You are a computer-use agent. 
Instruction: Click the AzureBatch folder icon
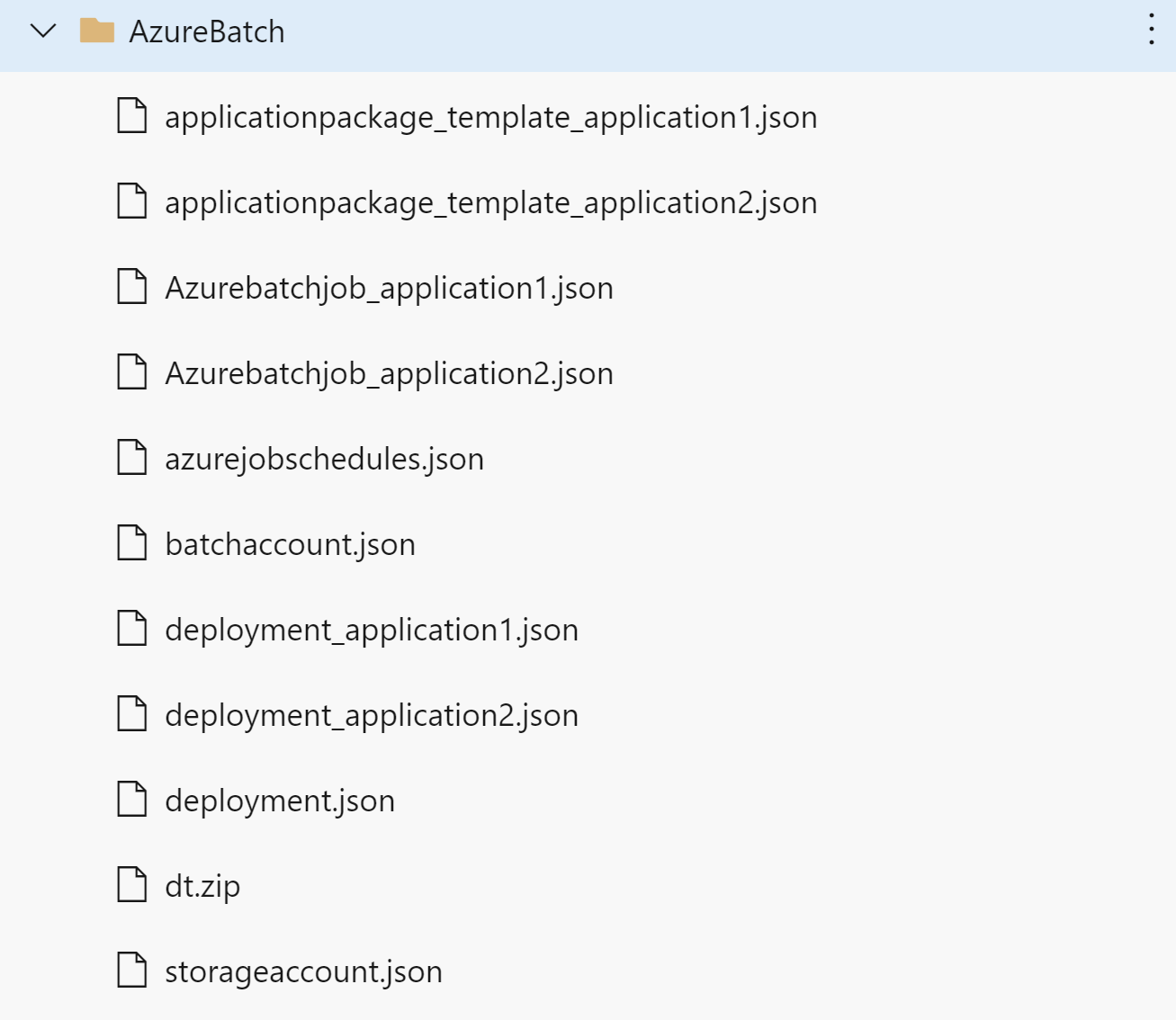click(97, 31)
